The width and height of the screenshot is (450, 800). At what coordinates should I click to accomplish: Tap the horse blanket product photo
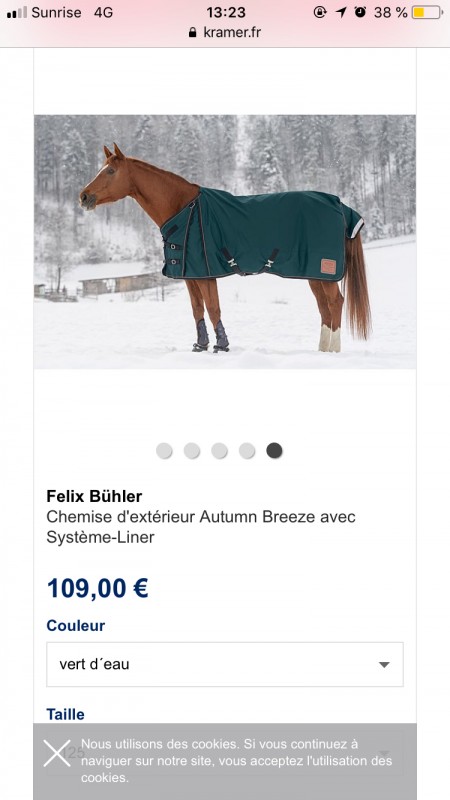point(225,242)
